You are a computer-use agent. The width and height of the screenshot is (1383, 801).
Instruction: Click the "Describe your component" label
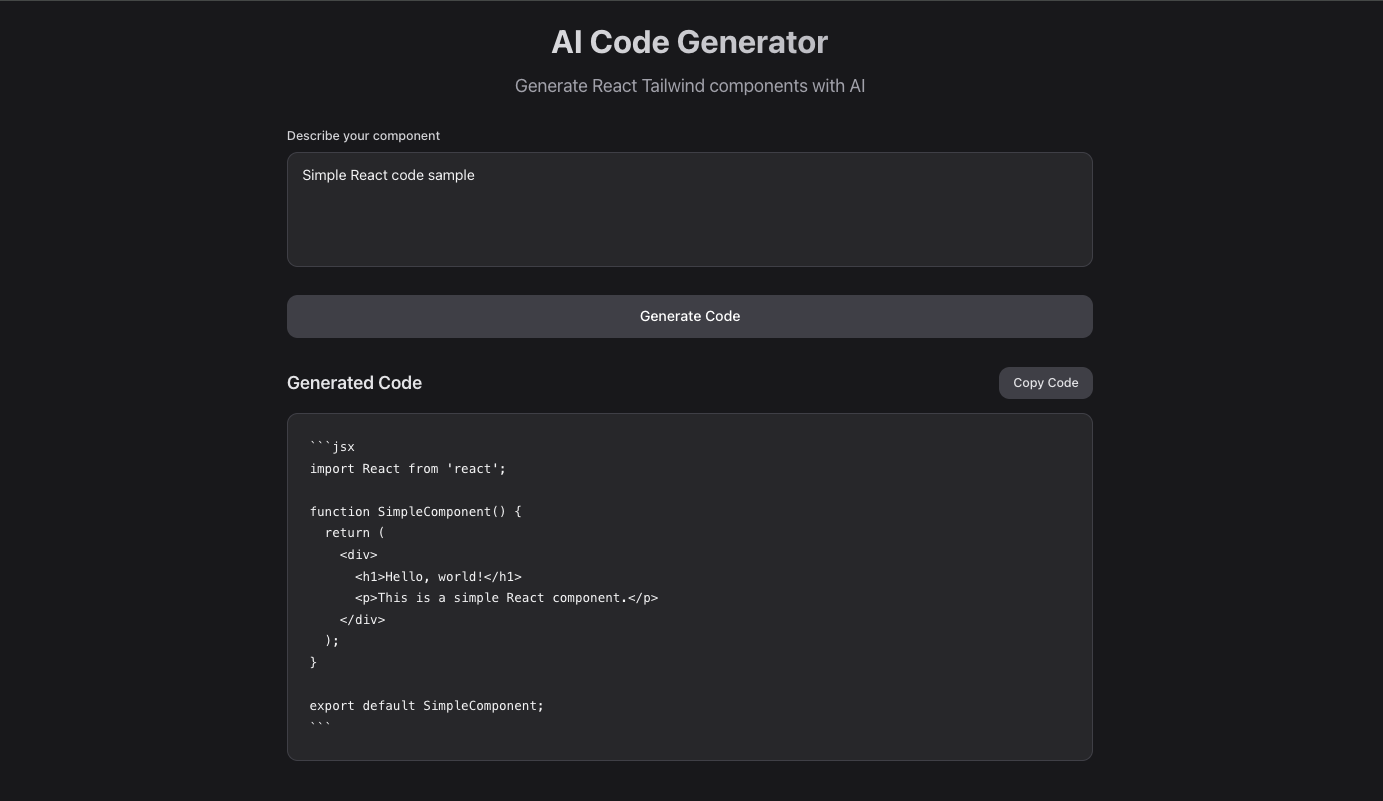[x=363, y=136]
